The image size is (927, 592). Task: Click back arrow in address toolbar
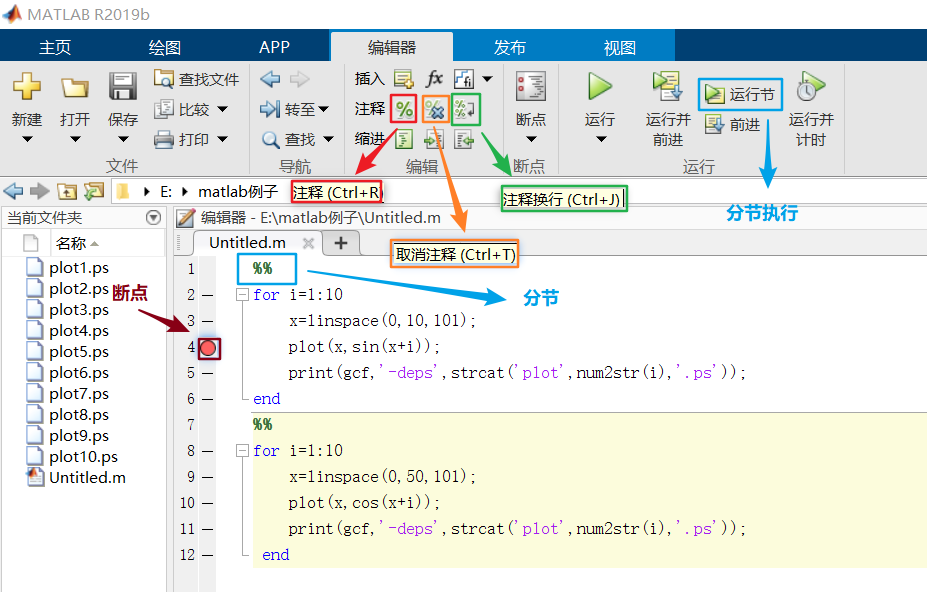coord(13,191)
